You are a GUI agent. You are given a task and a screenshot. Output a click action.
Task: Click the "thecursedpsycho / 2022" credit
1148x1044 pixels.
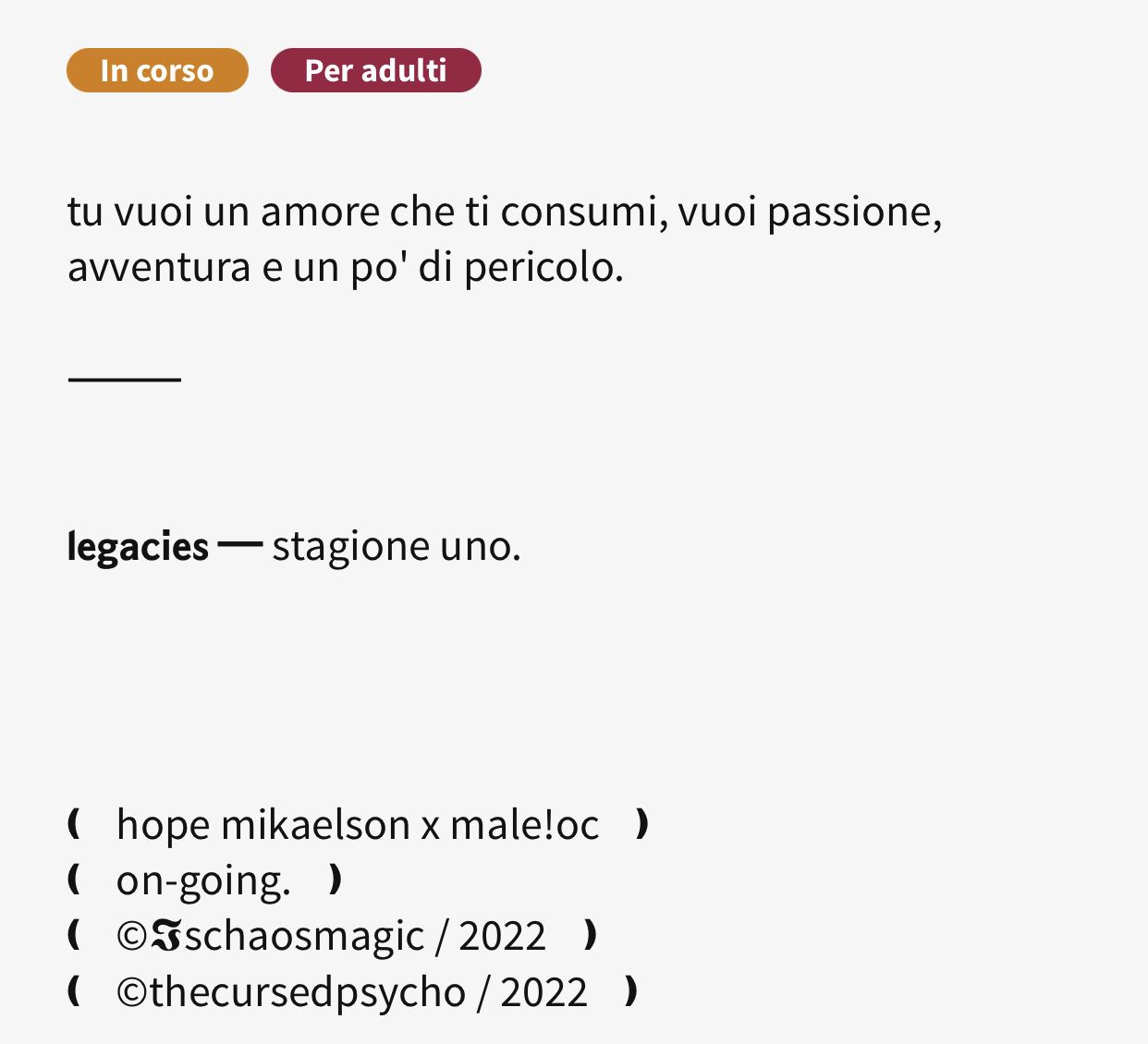click(x=368, y=992)
